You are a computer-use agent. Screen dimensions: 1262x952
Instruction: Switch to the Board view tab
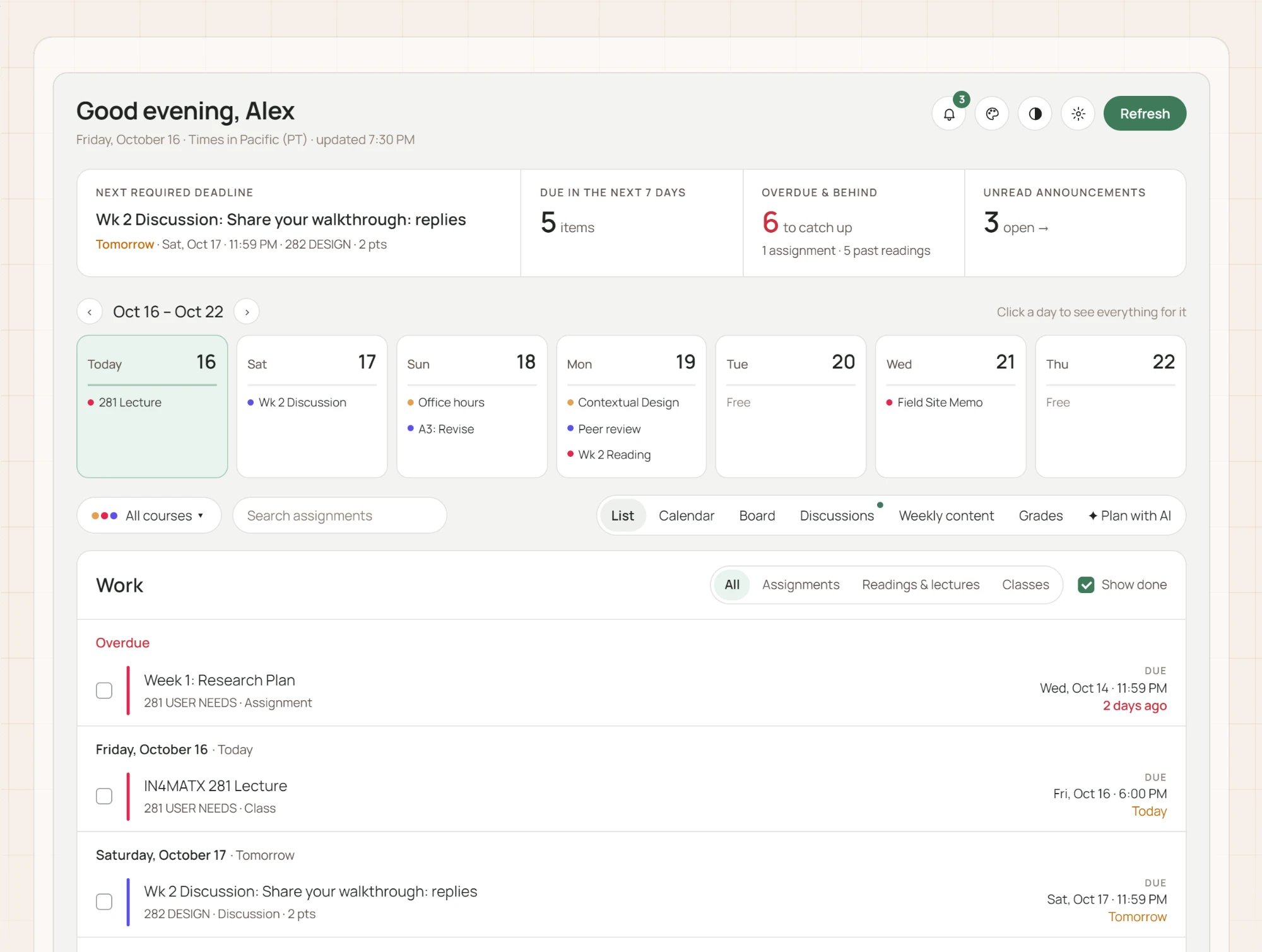point(757,515)
